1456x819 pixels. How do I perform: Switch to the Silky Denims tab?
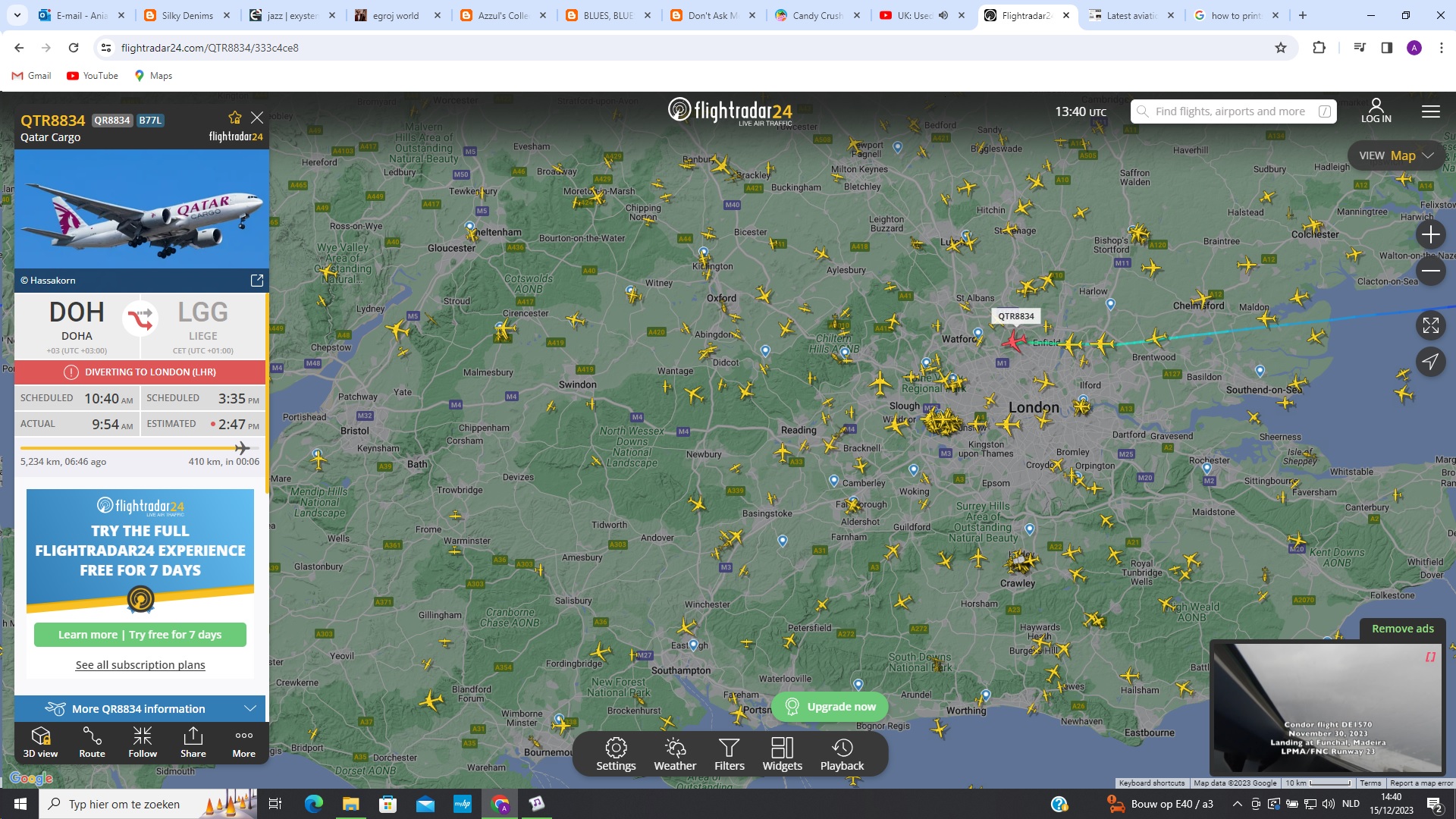(x=187, y=15)
